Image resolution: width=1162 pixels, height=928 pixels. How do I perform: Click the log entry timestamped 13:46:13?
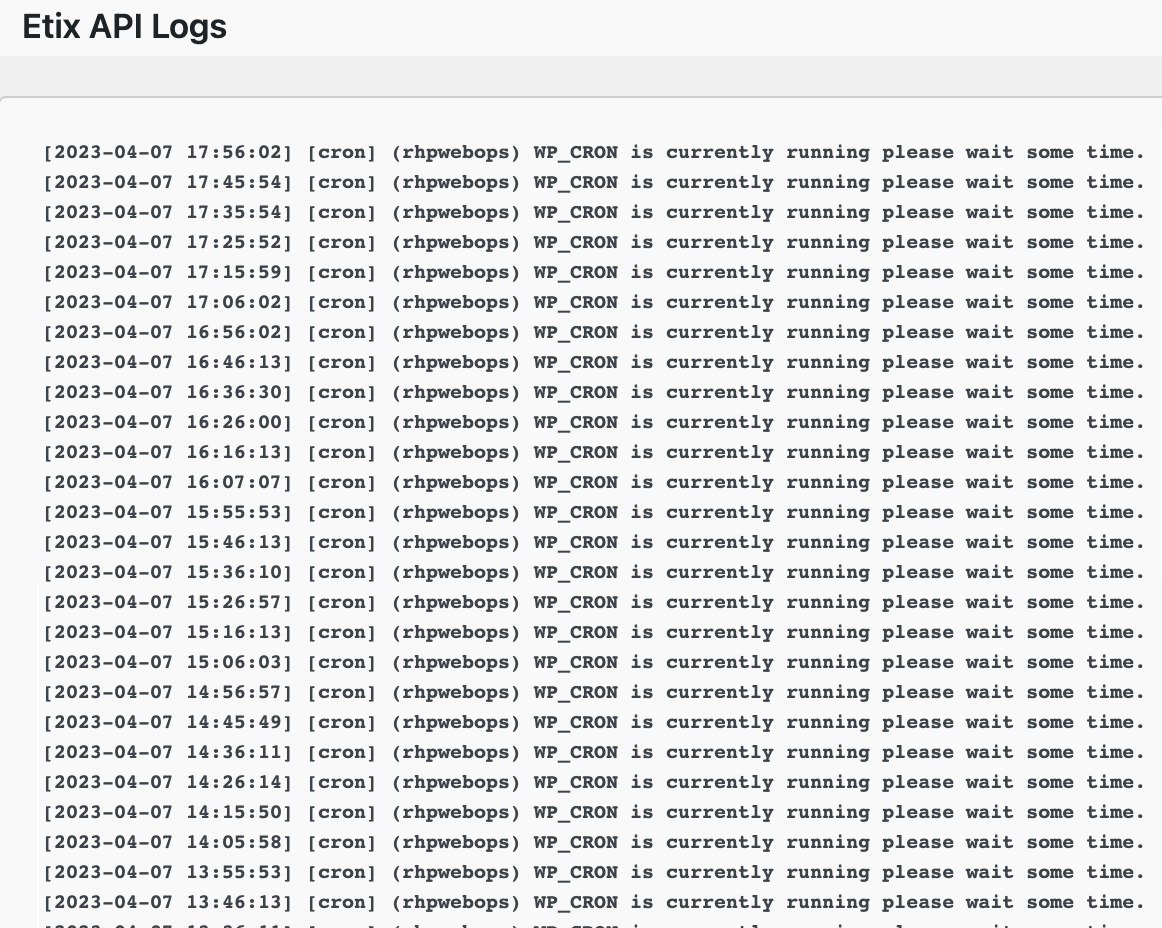[x=593, y=903]
